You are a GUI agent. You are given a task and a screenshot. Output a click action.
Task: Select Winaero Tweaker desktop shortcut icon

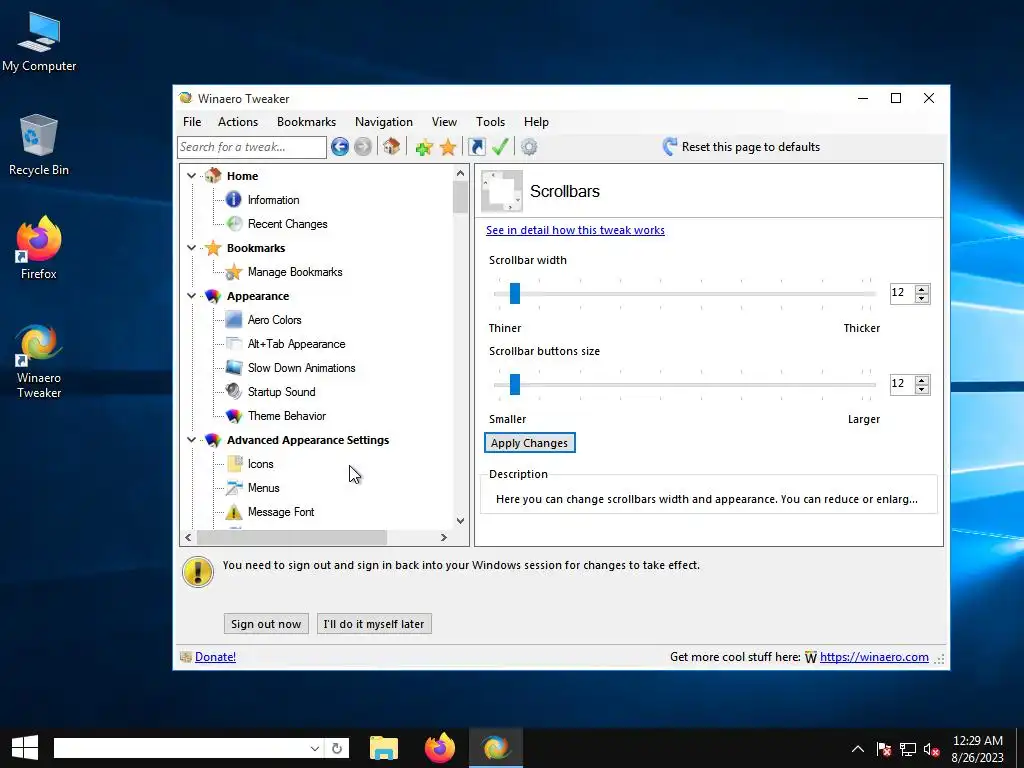click(39, 343)
